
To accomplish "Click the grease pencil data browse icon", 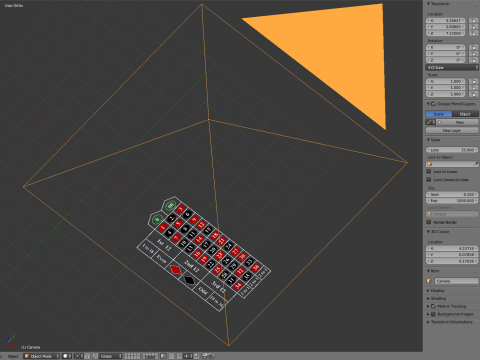I will (x=430, y=122).
